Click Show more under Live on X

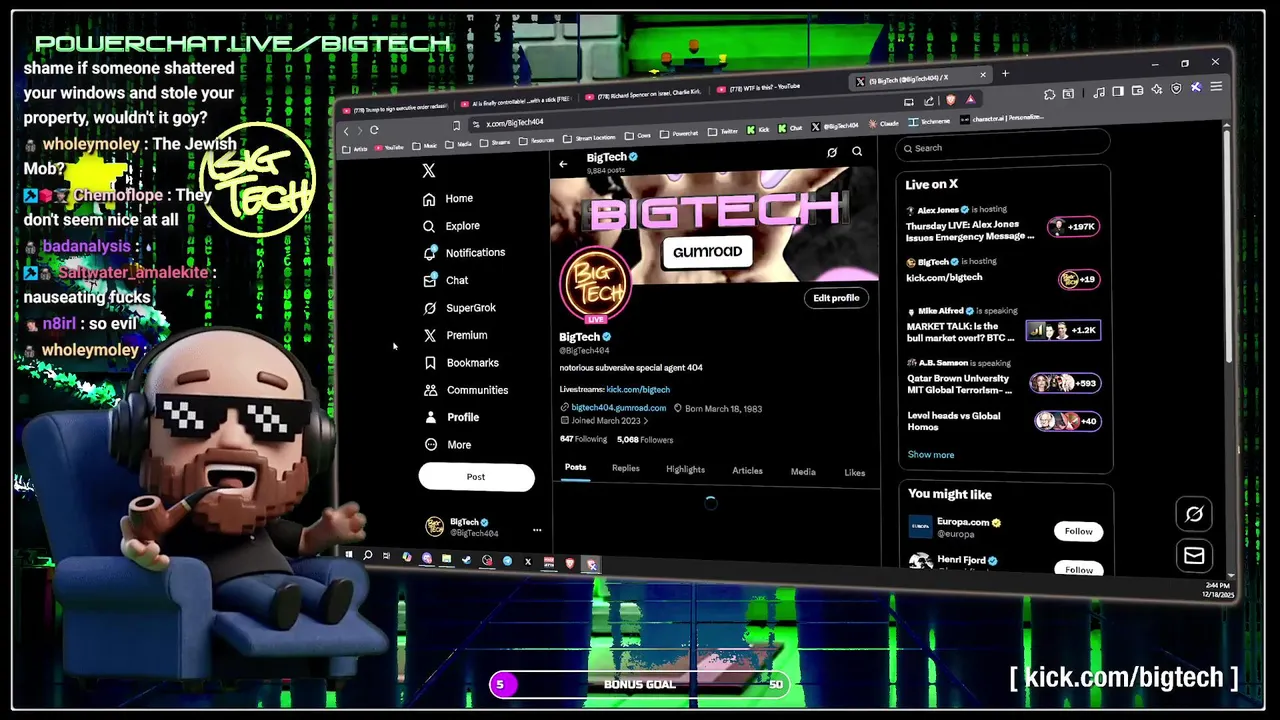coord(930,455)
